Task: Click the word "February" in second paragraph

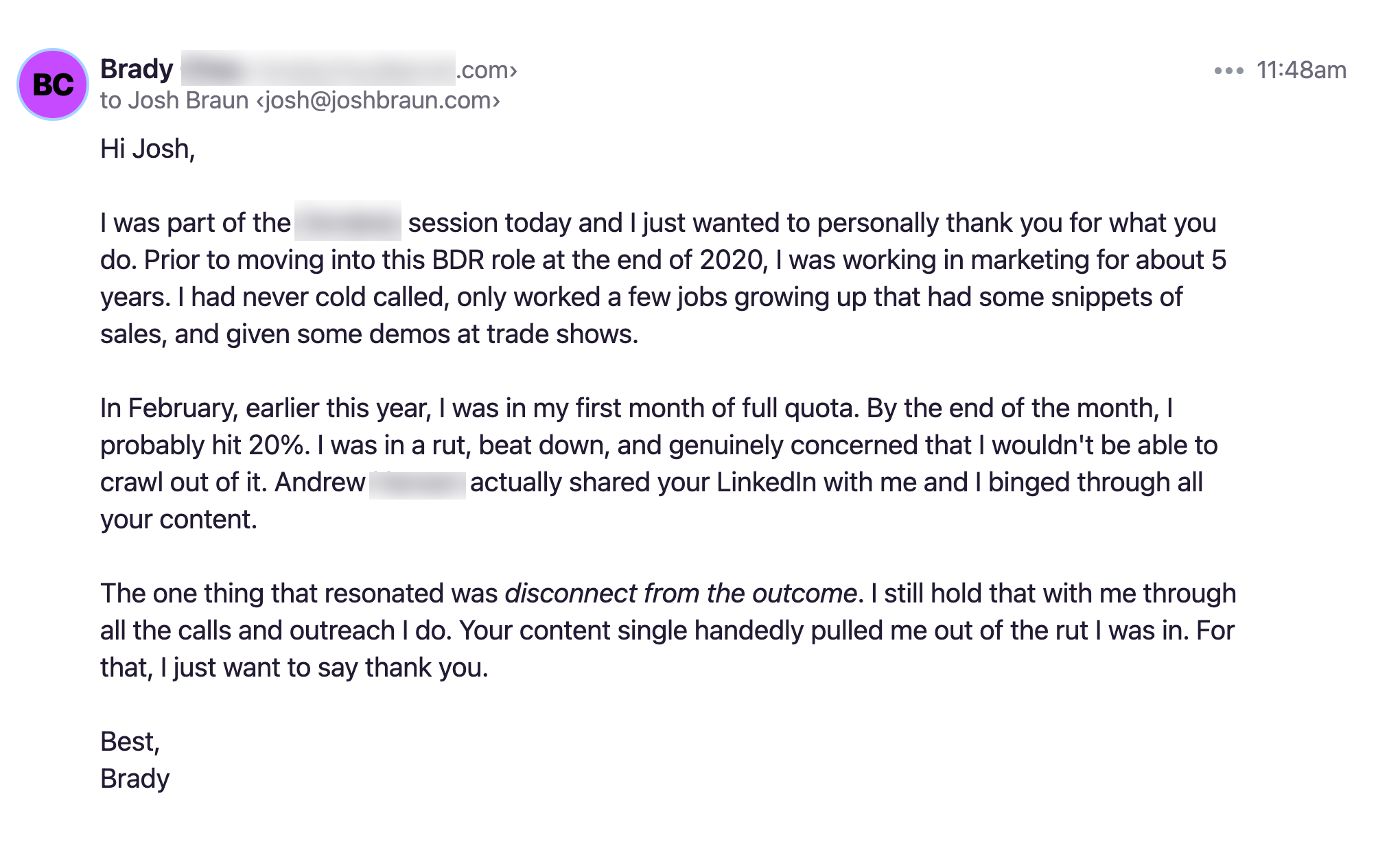Action: click(x=183, y=408)
